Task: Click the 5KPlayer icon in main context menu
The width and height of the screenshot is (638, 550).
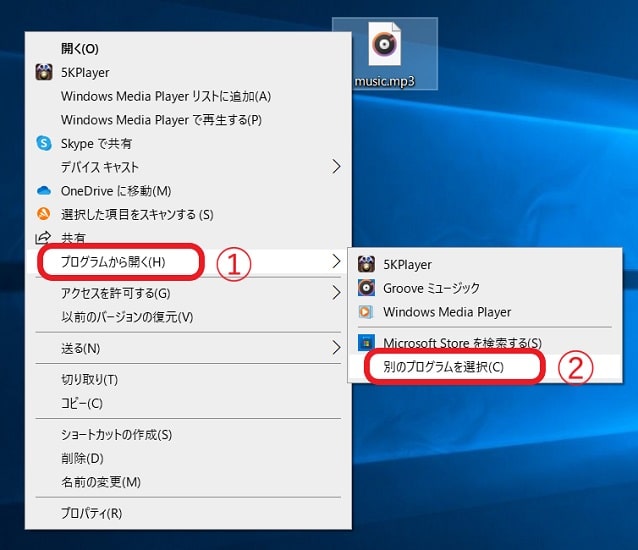Action: point(44,72)
